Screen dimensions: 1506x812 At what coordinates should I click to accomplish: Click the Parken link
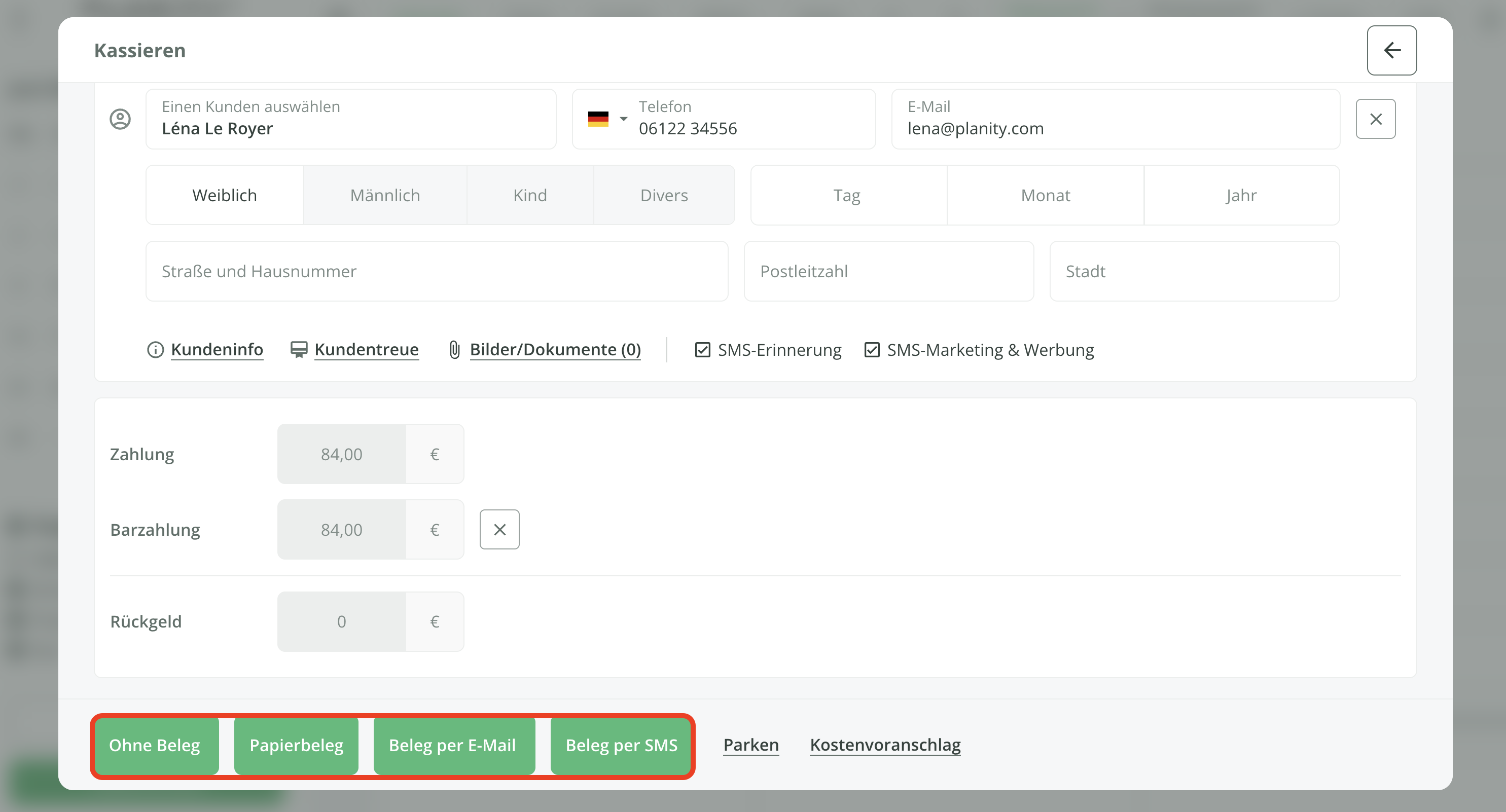[x=750, y=745]
